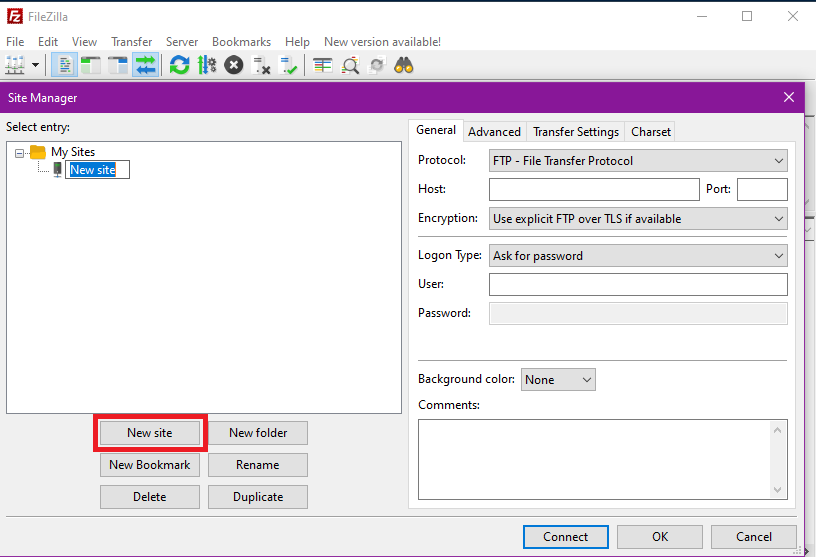Open the Encryption dropdown
816x557 pixels.
638,219
